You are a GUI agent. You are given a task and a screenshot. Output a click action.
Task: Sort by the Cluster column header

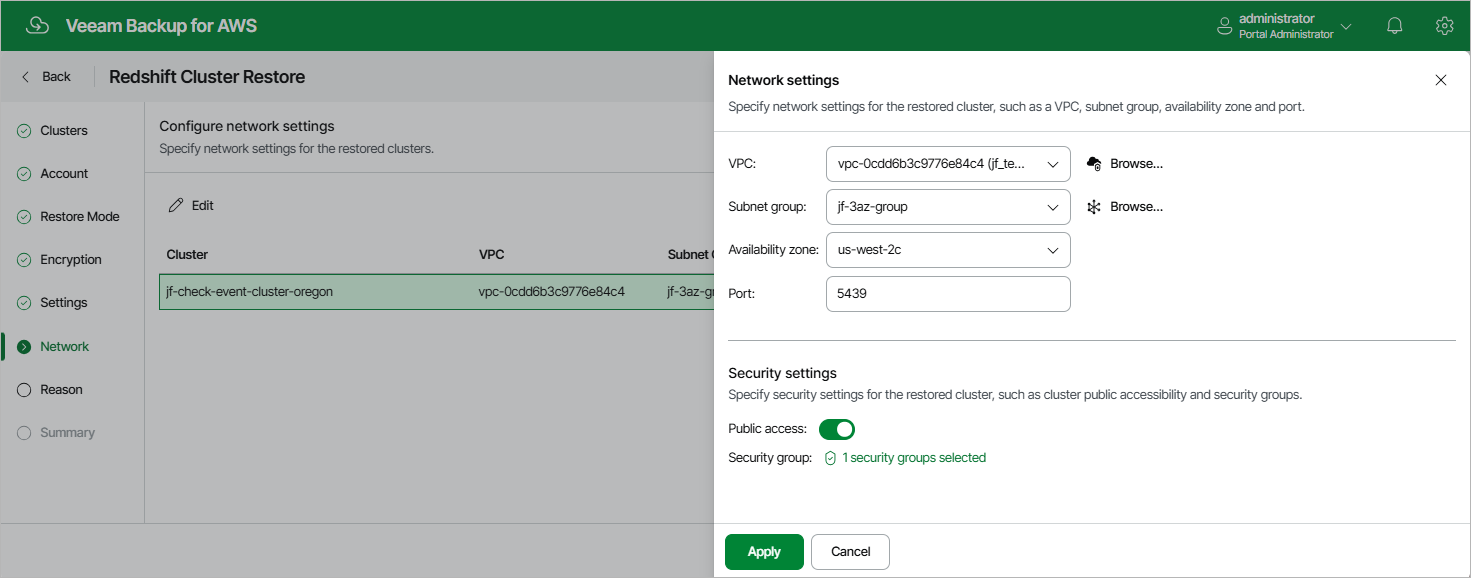(x=187, y=255)
